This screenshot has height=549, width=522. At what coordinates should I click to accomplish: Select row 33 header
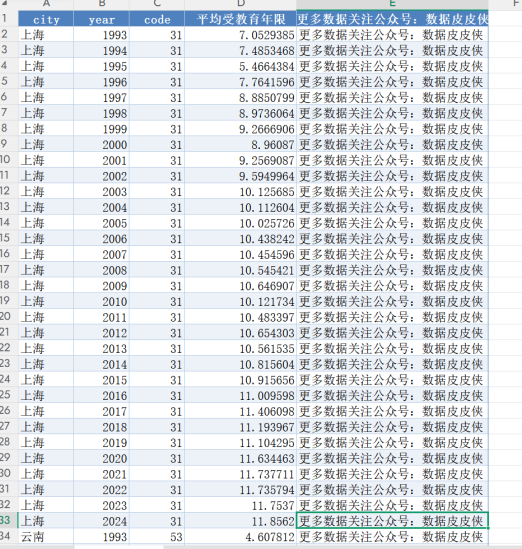pos(7,520)
